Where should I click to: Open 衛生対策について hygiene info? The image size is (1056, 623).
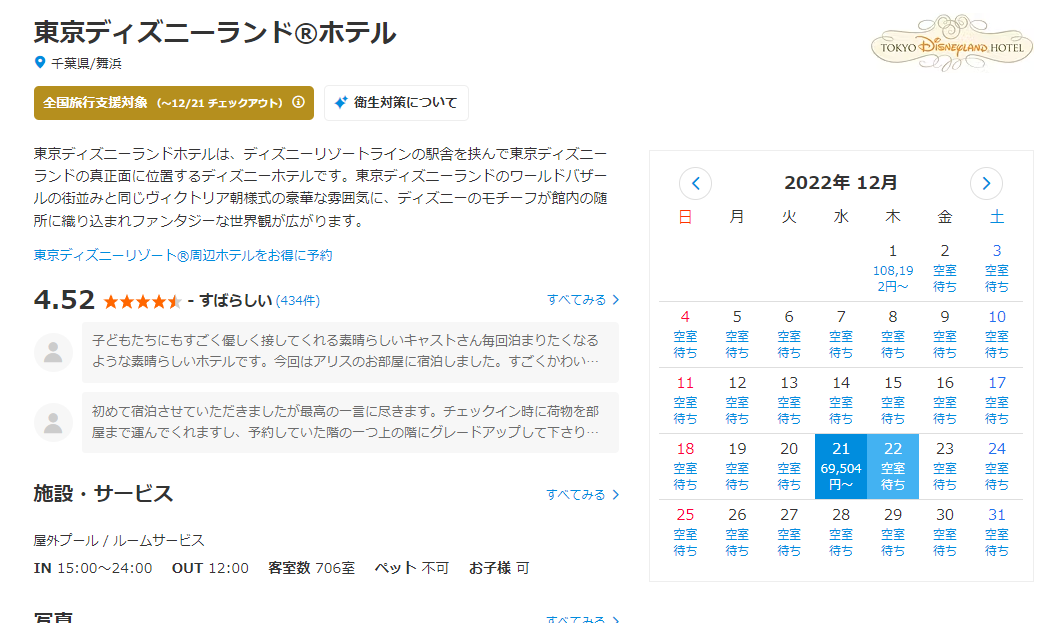pyautogui.click(x=396, y=103)
